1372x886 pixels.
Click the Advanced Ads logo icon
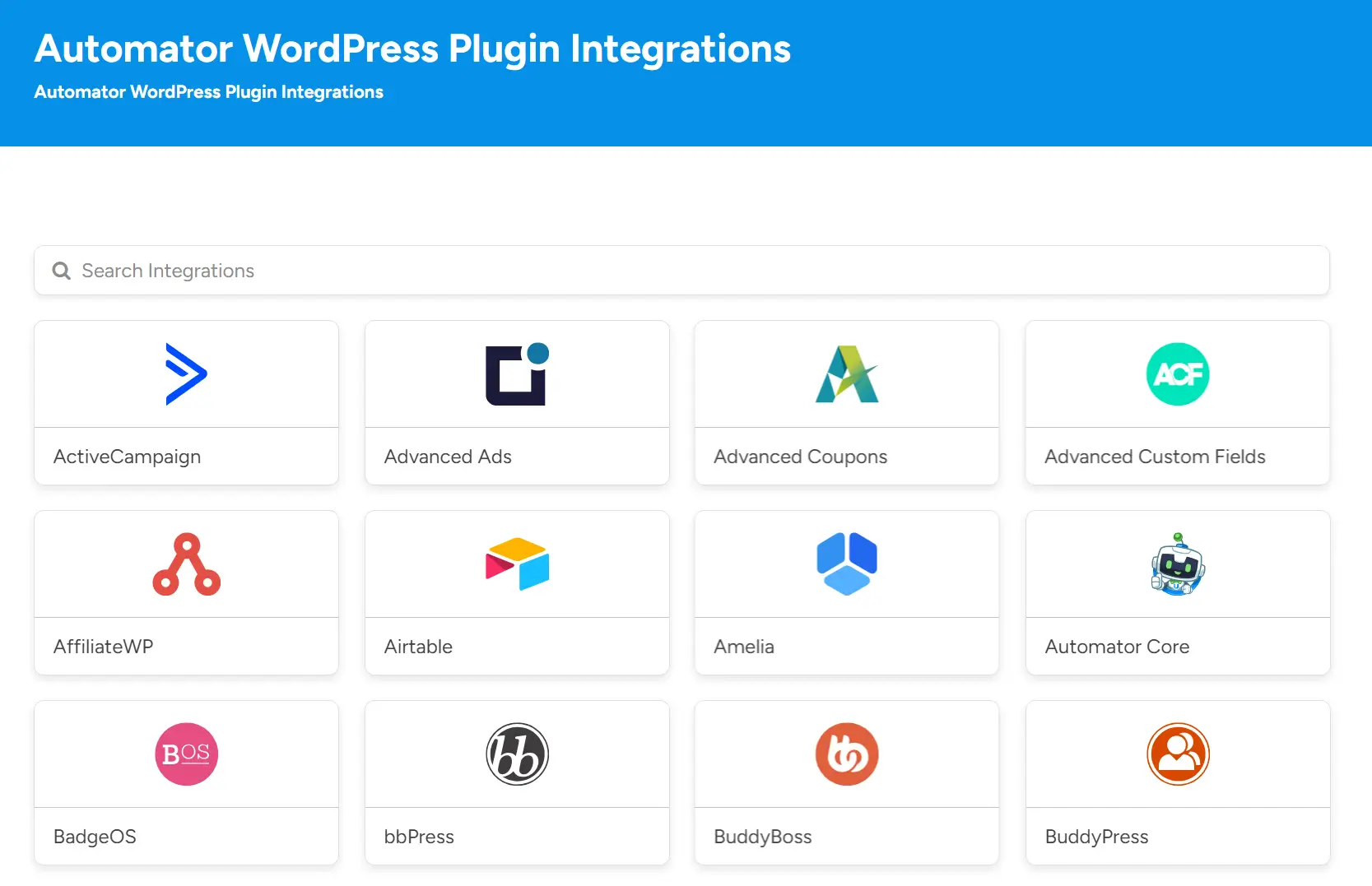517,374
